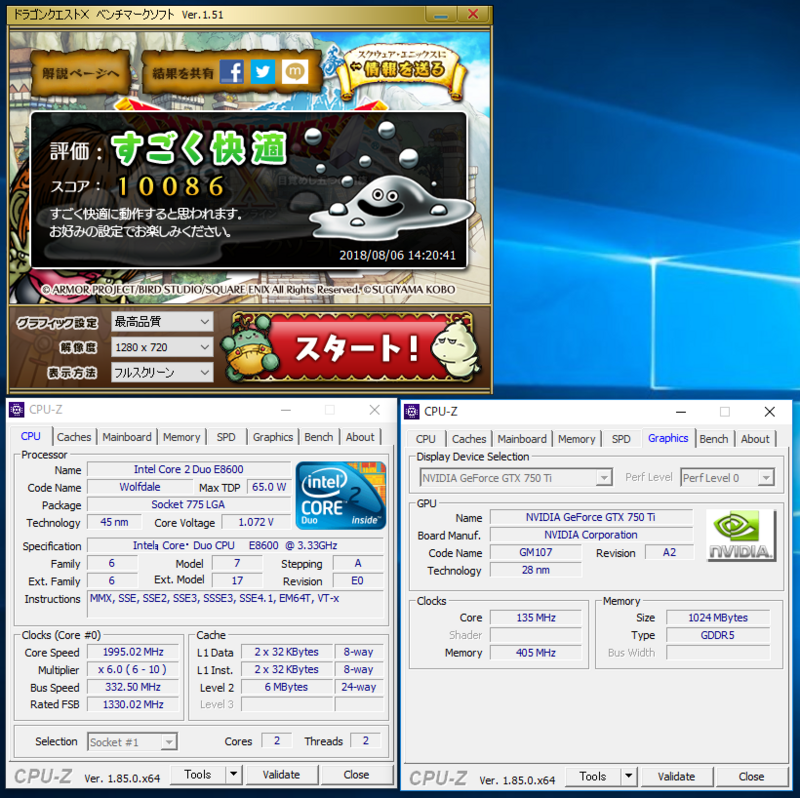The image size is (800, 798).
Task: Open the グラフィック設定 quality dropdown
Action: click(161, 321)
